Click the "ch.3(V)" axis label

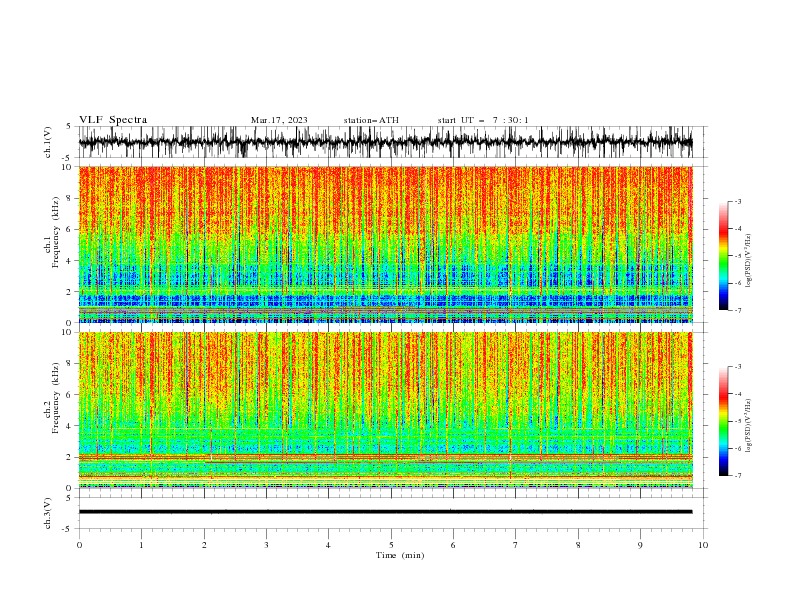[48, 513]
